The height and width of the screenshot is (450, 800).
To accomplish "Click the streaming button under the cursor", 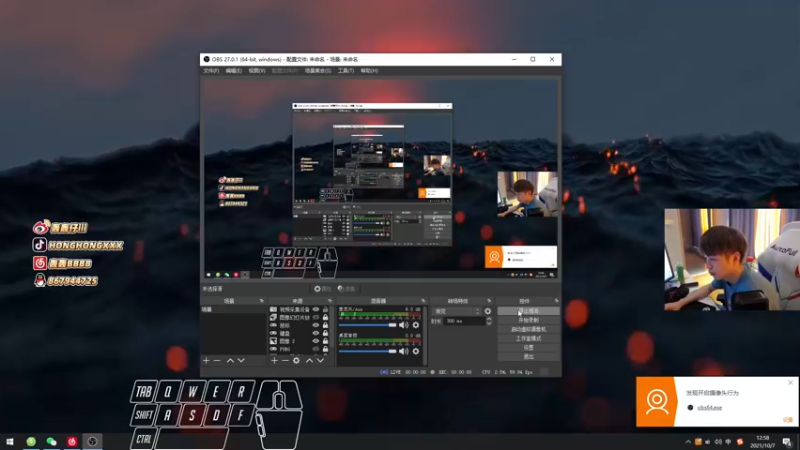I will (529, 311).
